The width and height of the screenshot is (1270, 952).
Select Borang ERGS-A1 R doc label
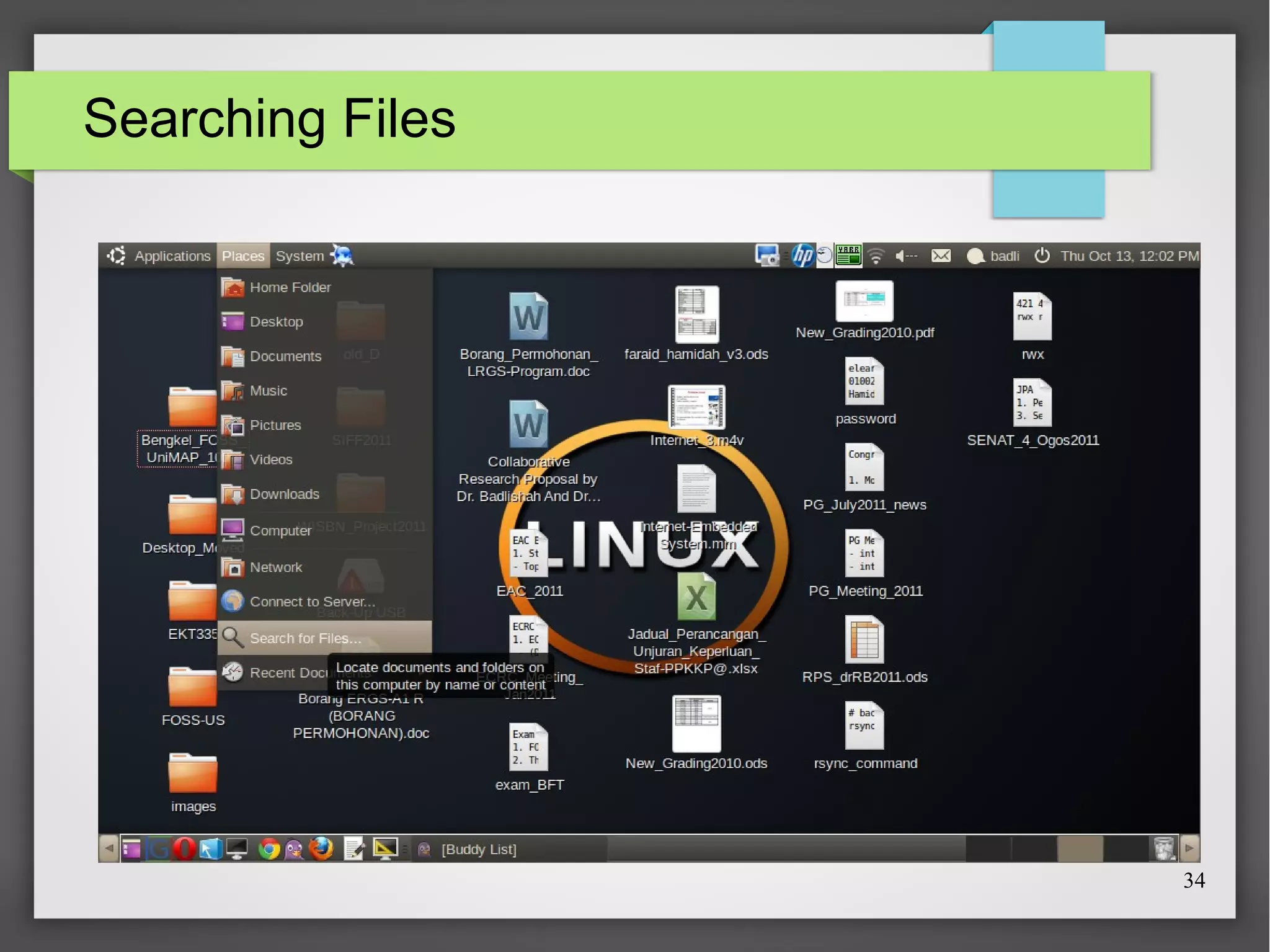point(361,716)
